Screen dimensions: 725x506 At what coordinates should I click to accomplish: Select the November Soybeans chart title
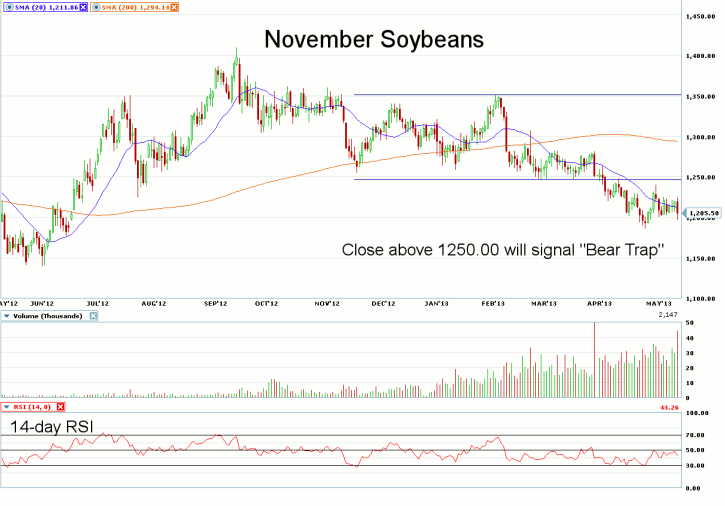pos(374,41)
